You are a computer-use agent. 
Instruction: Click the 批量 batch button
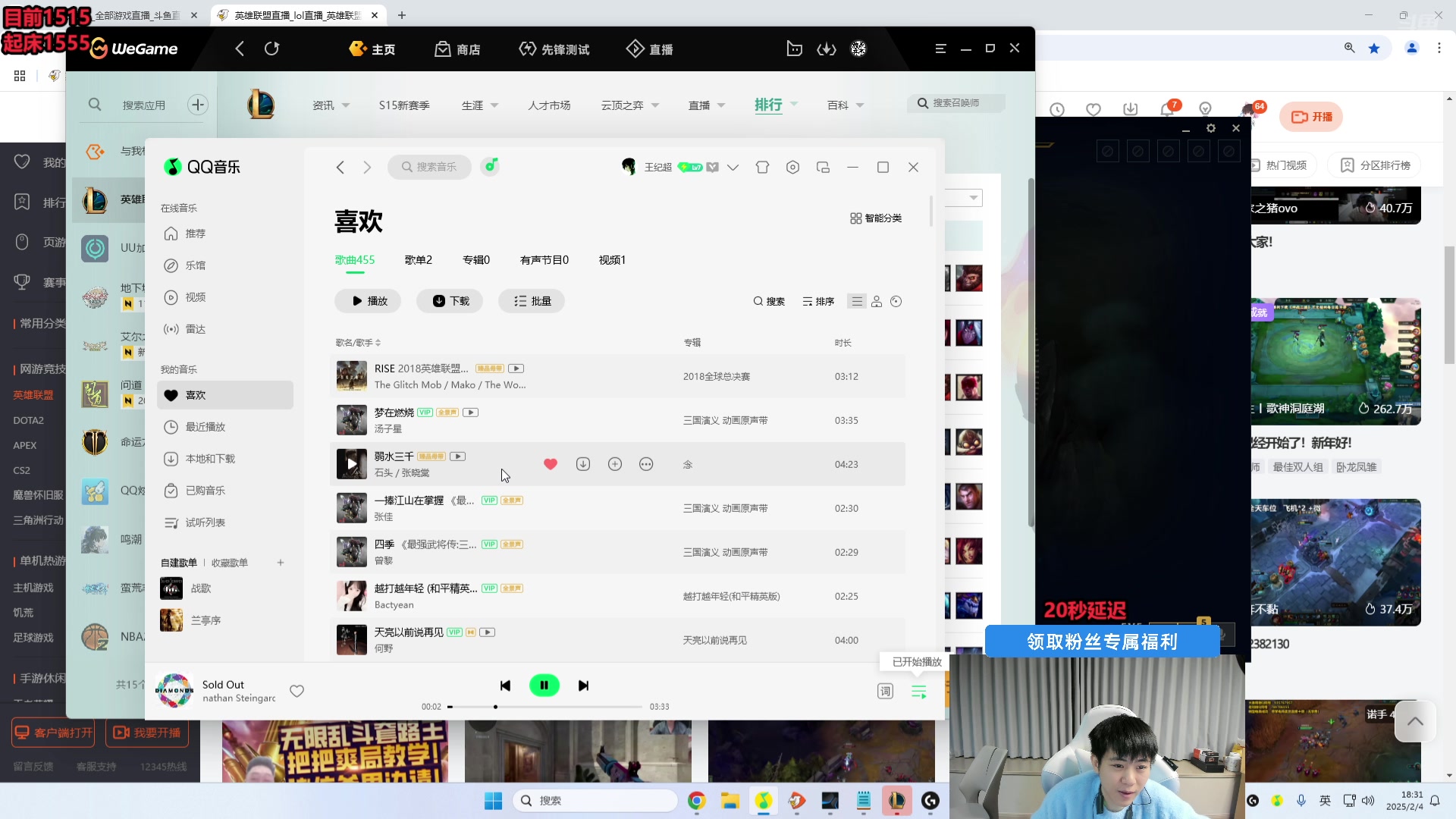click(x=532, y=301)
